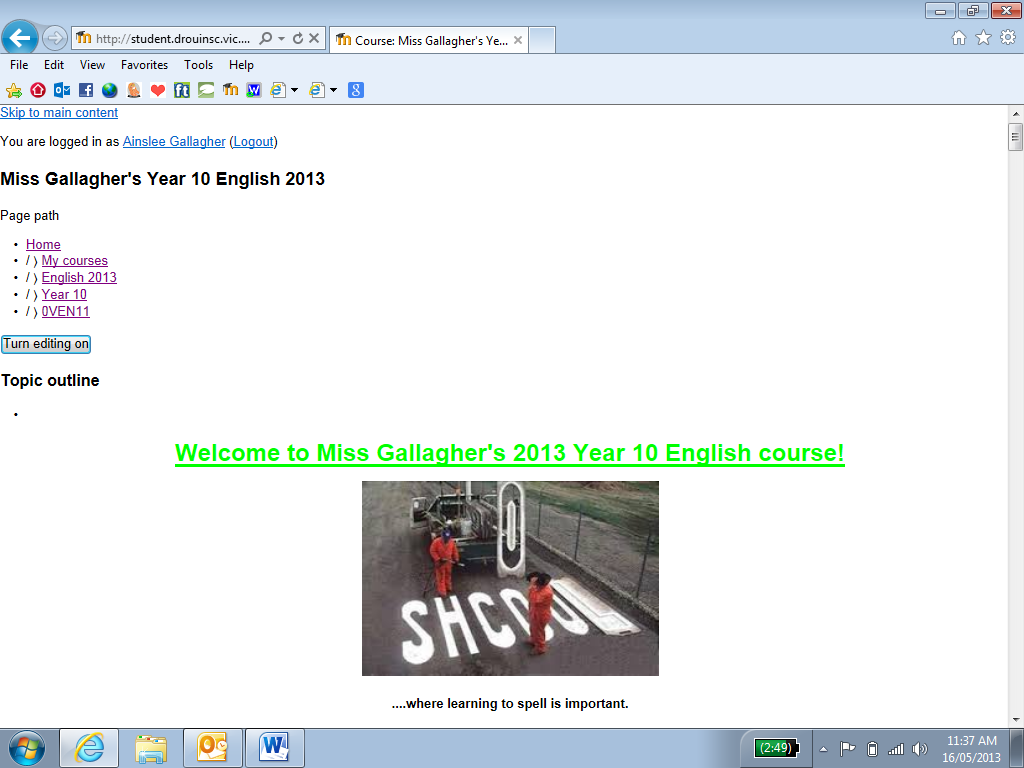This screenshot has height=768, width=1024.
Task: Open the Edit menu
Action: coord(54,65)
